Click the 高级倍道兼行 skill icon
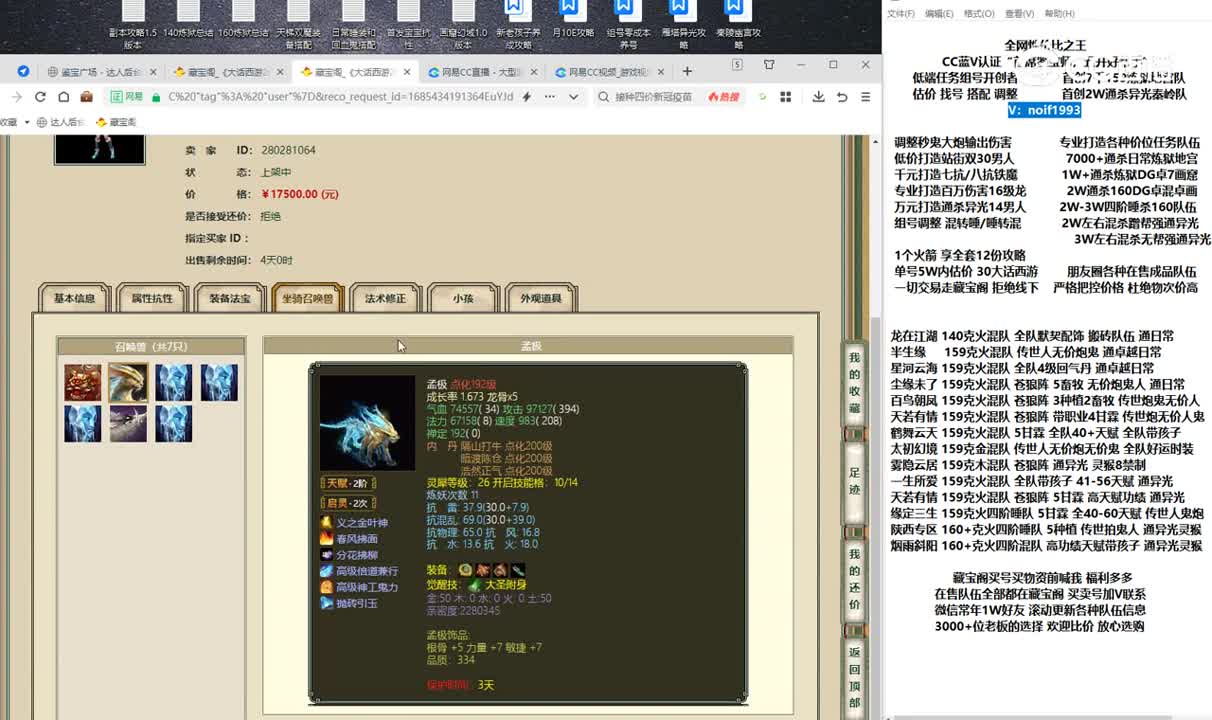This screenshot has height=720, width=1212. 326,571
